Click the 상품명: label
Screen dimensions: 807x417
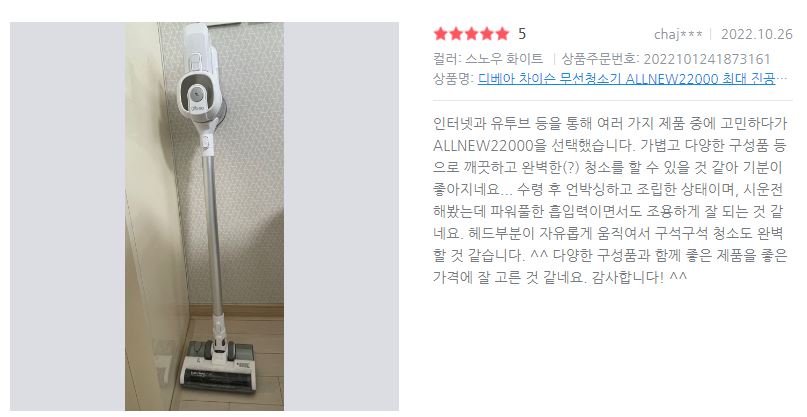tap(453, 79)
